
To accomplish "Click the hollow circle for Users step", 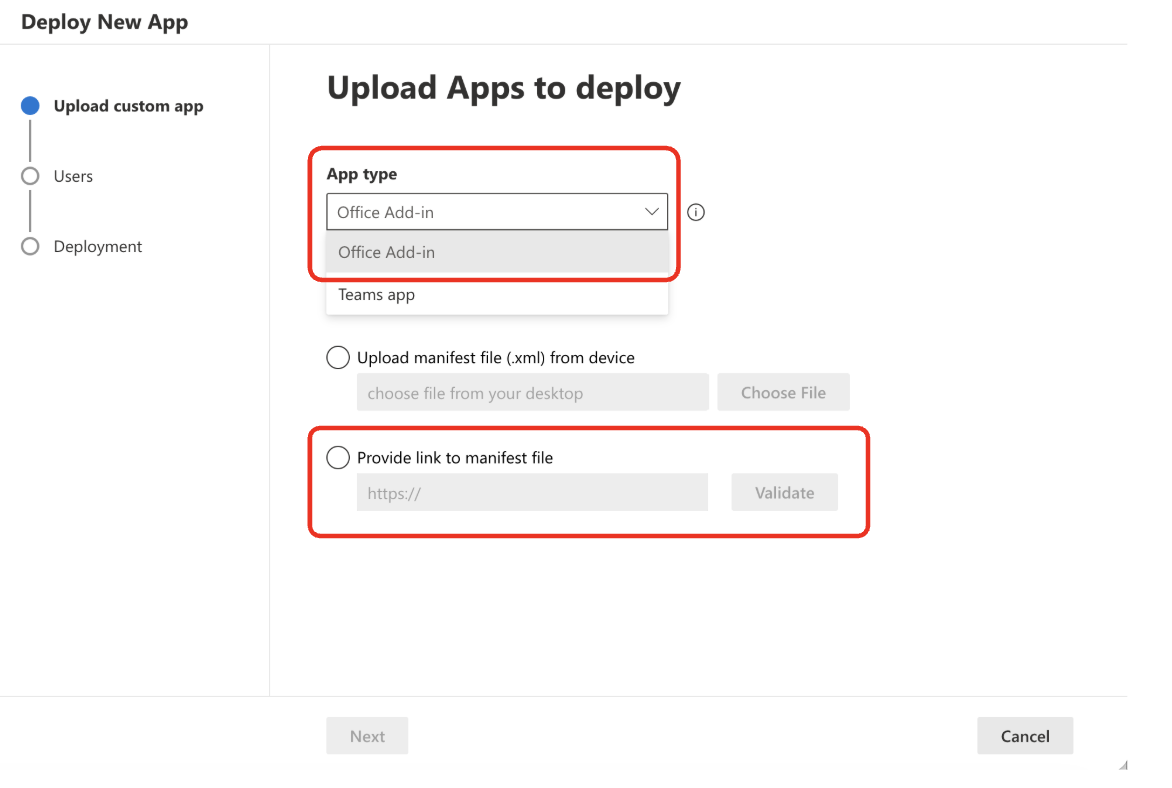I will [30, 176].
